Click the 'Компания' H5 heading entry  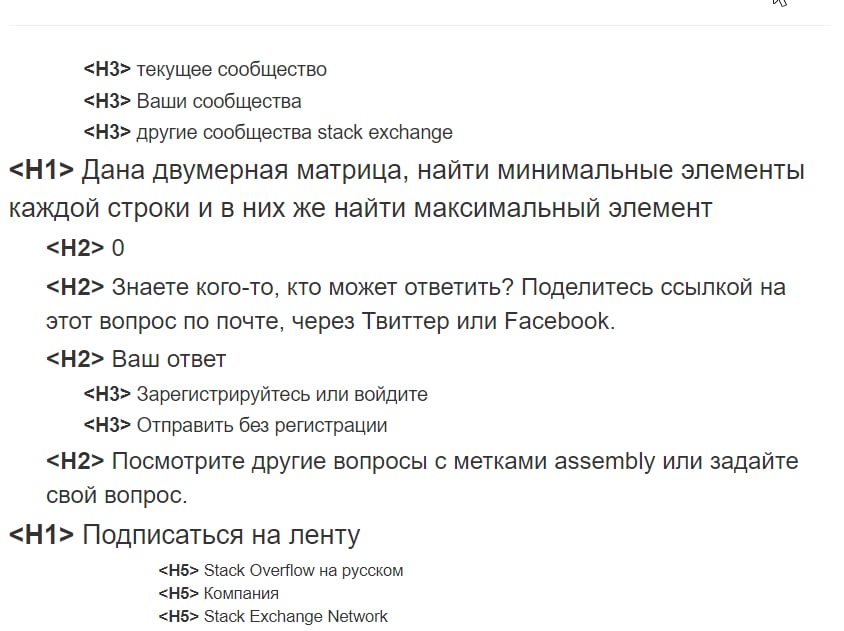coord(241,594)
